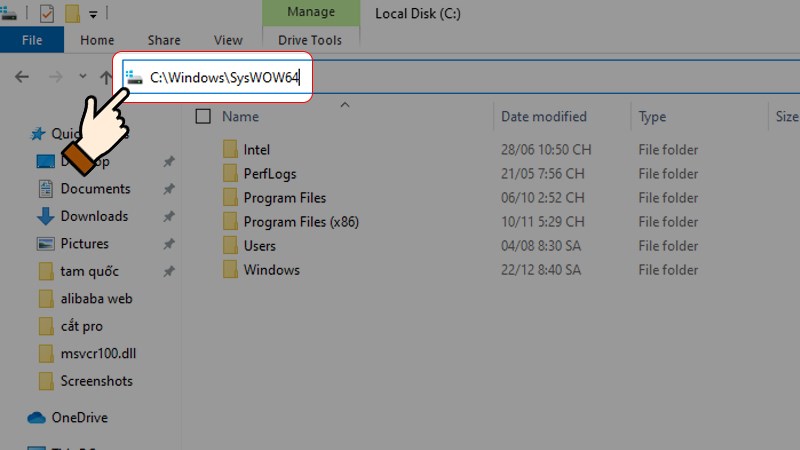Click the New folder icon in title bar
The height and width of the screenshot is (450, 800).
(72, 14)
